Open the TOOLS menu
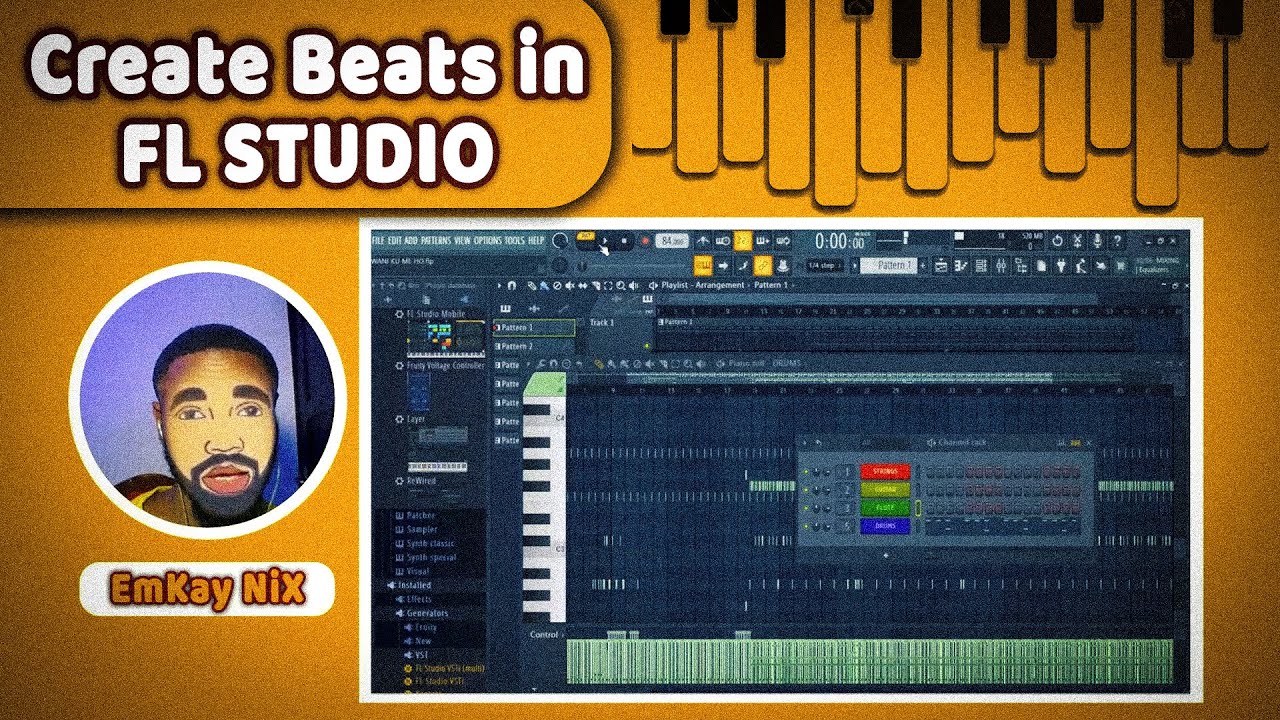The image size is (1280, 720). (x=514, y=241)
